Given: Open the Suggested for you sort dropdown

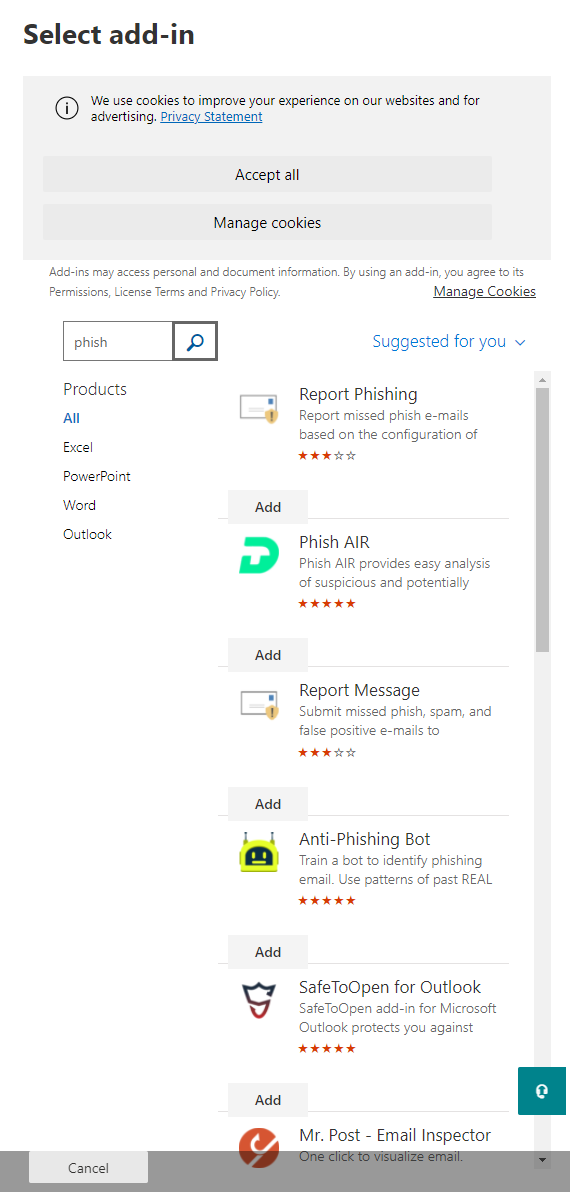Looking at the screenshot, I should [449, 341].
